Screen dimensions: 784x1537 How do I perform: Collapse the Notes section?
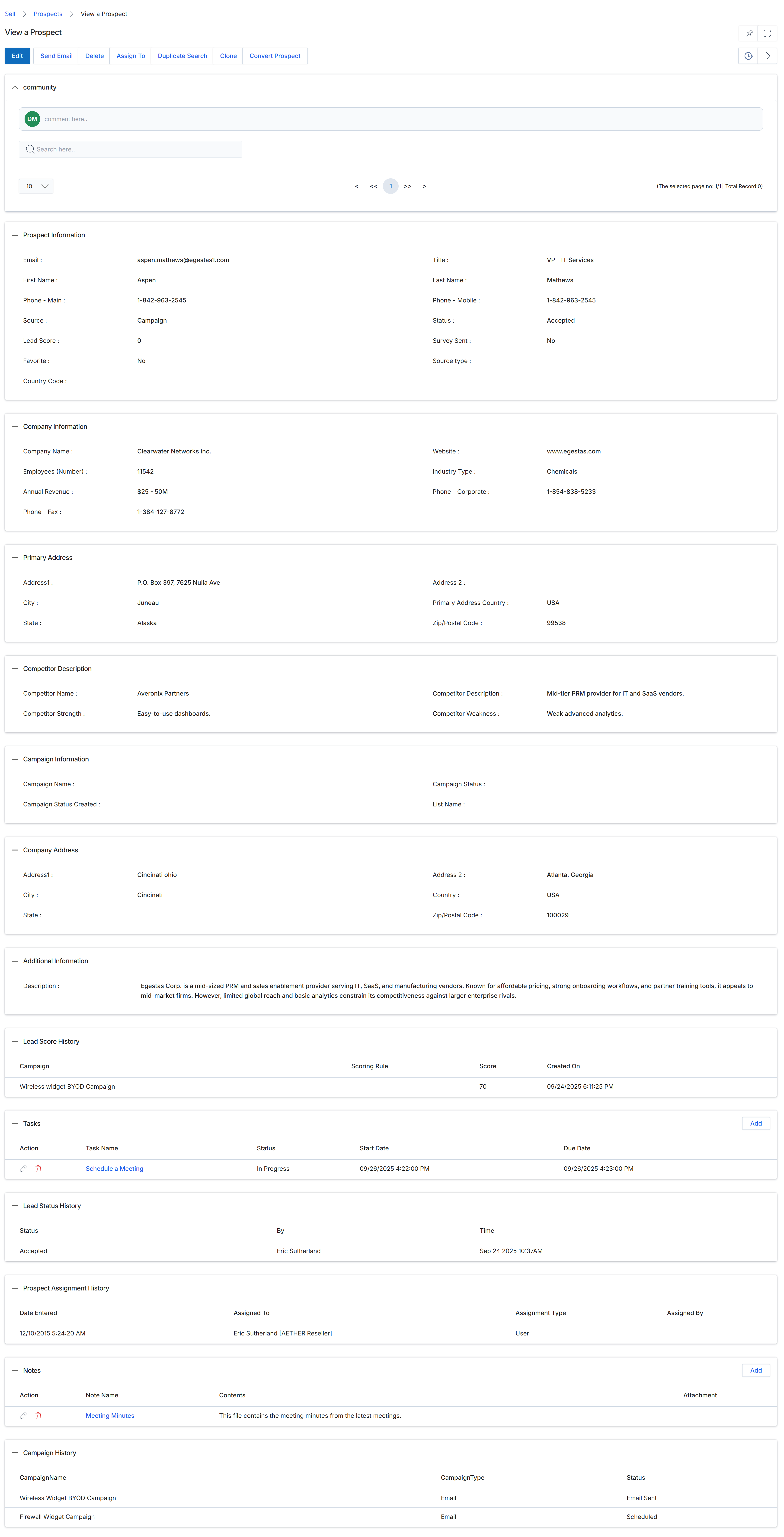click(x=15, y=1370)
